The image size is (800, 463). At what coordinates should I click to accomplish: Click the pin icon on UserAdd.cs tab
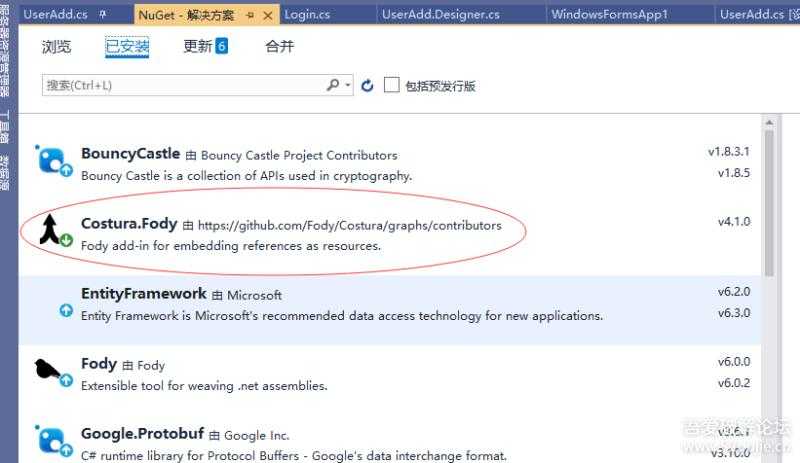pyautogui.click(x=103, y=15)
